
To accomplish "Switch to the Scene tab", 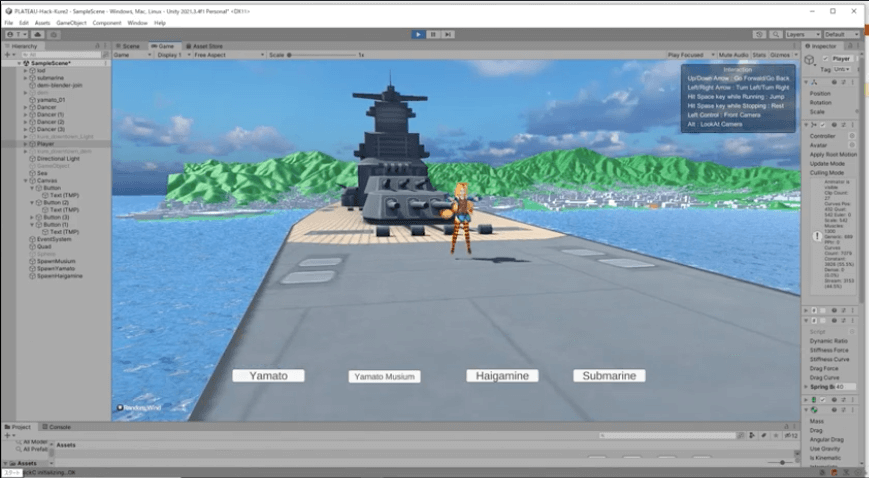I will (x=128, y=46).
